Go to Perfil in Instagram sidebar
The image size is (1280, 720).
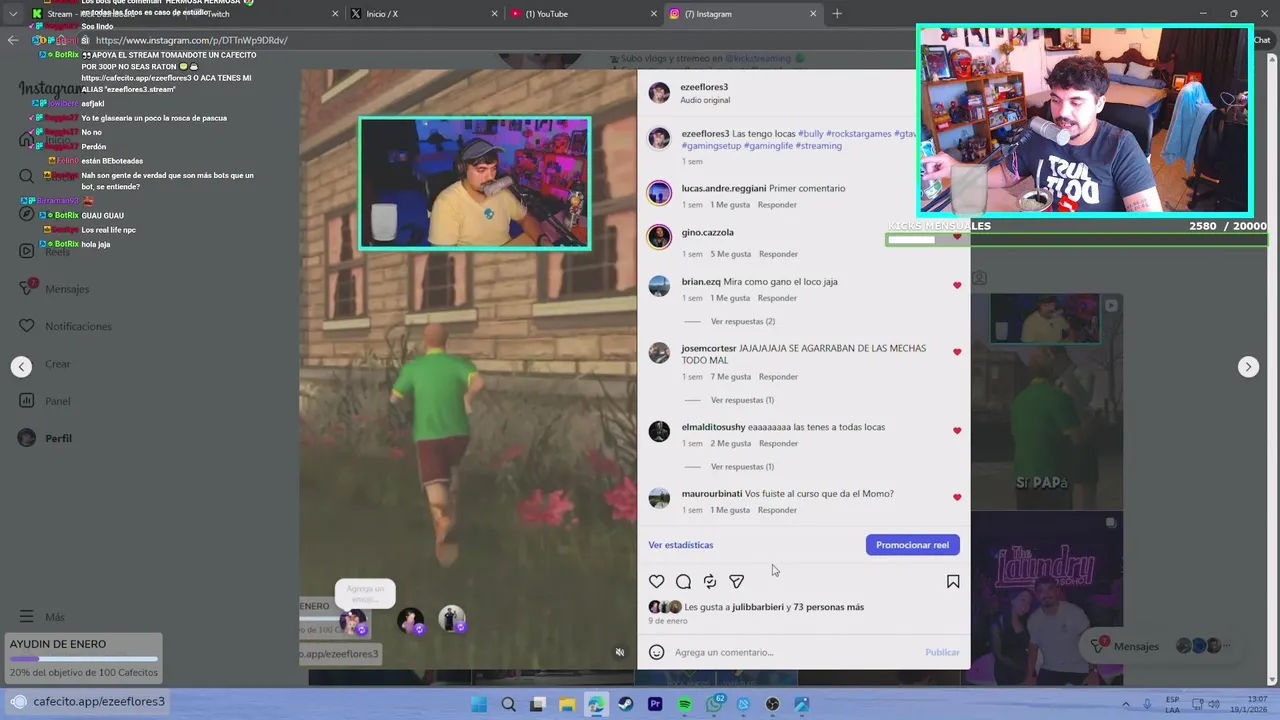point(46,438)
